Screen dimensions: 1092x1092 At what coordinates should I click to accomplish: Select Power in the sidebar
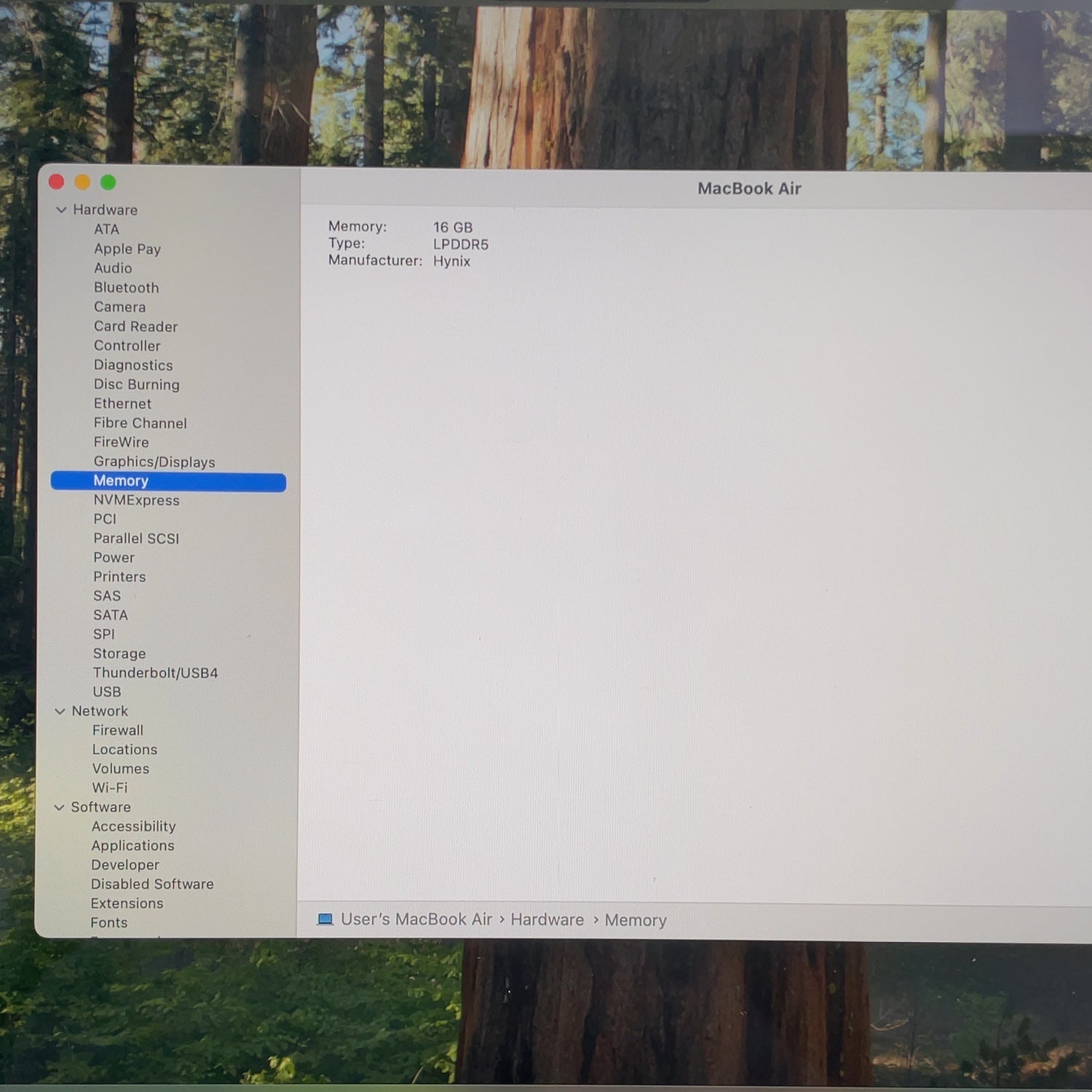tap(114, 558)
